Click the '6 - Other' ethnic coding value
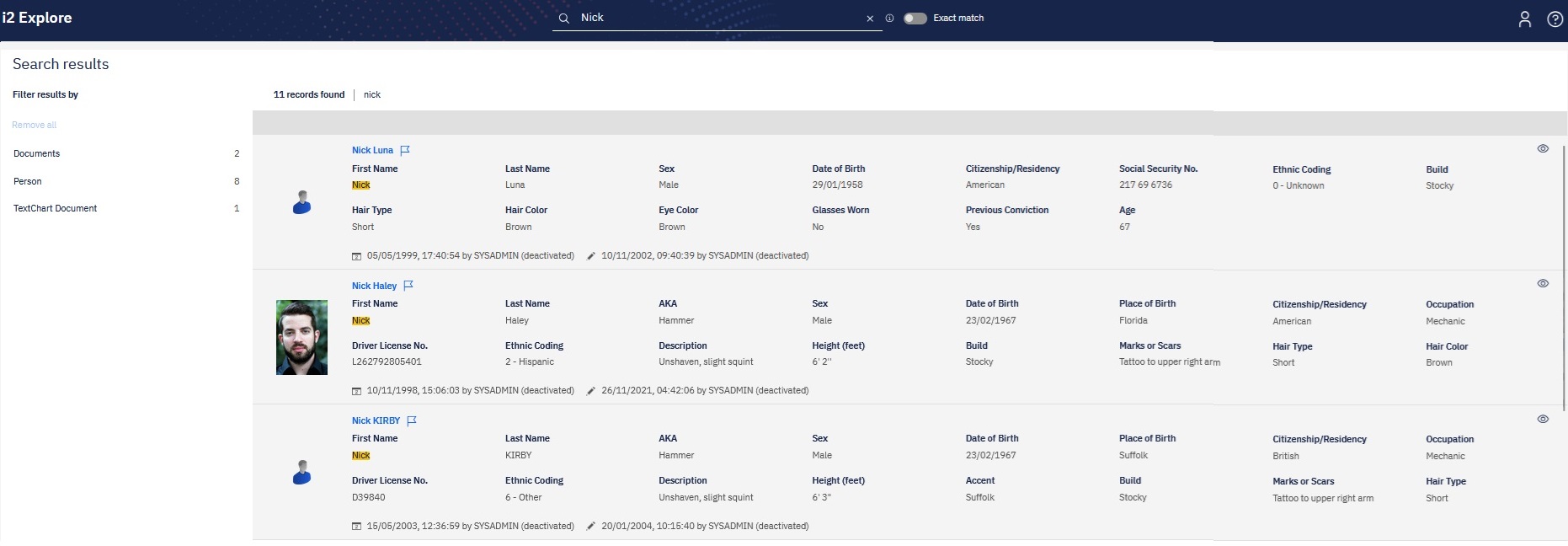The width and height of the screenshot is (1568, 546). tap(523, 497)
